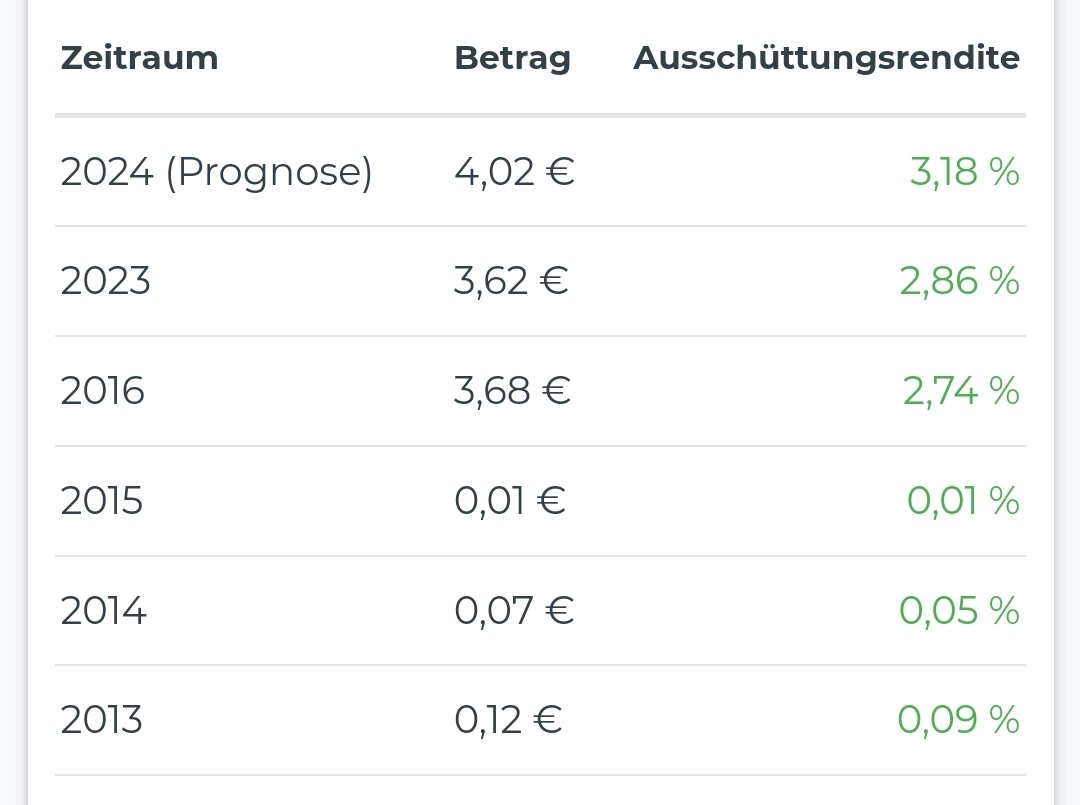
Task: Click the 0,01 % yield value
Action: coord(963,500)
